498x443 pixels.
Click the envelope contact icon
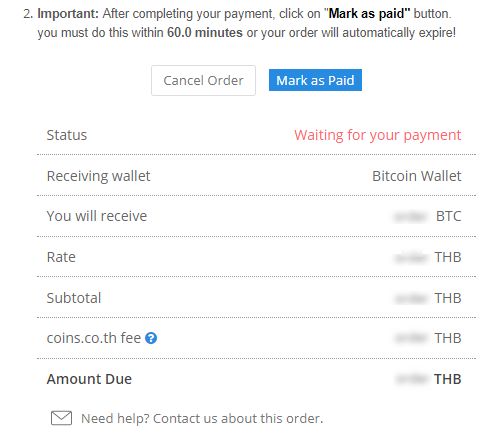coord(61,418)
